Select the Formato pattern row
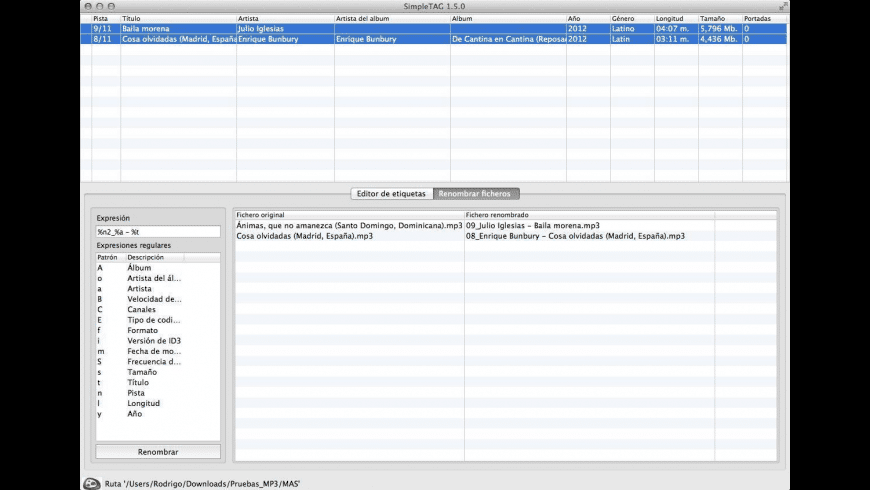Image resolution: width=870 pixels, height=490 pixels. coord(158,330)
